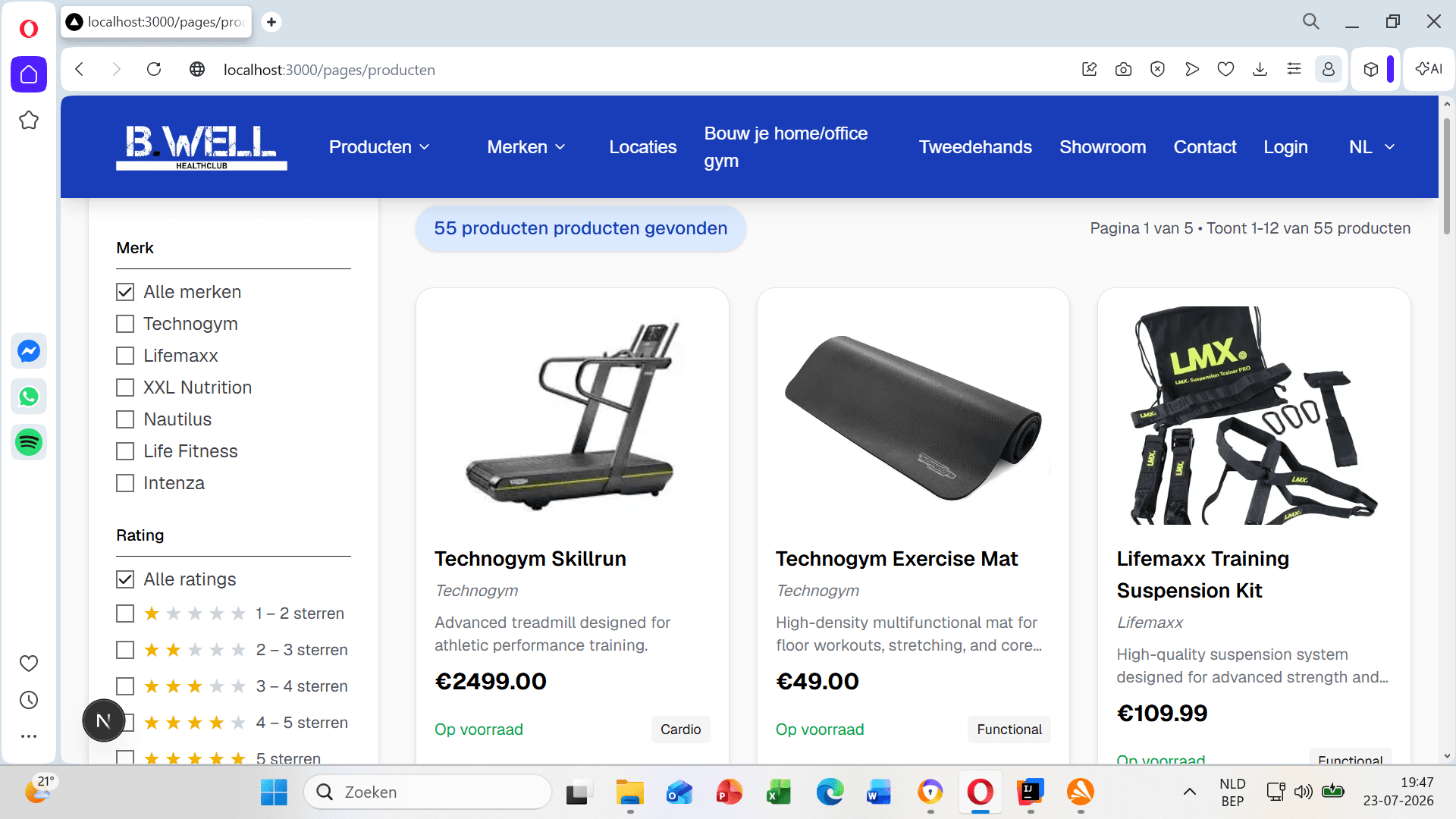Open the Technogym Skillrun product title
The height and width of the screenshot is (819, 1456).
[x=530, y=559]
